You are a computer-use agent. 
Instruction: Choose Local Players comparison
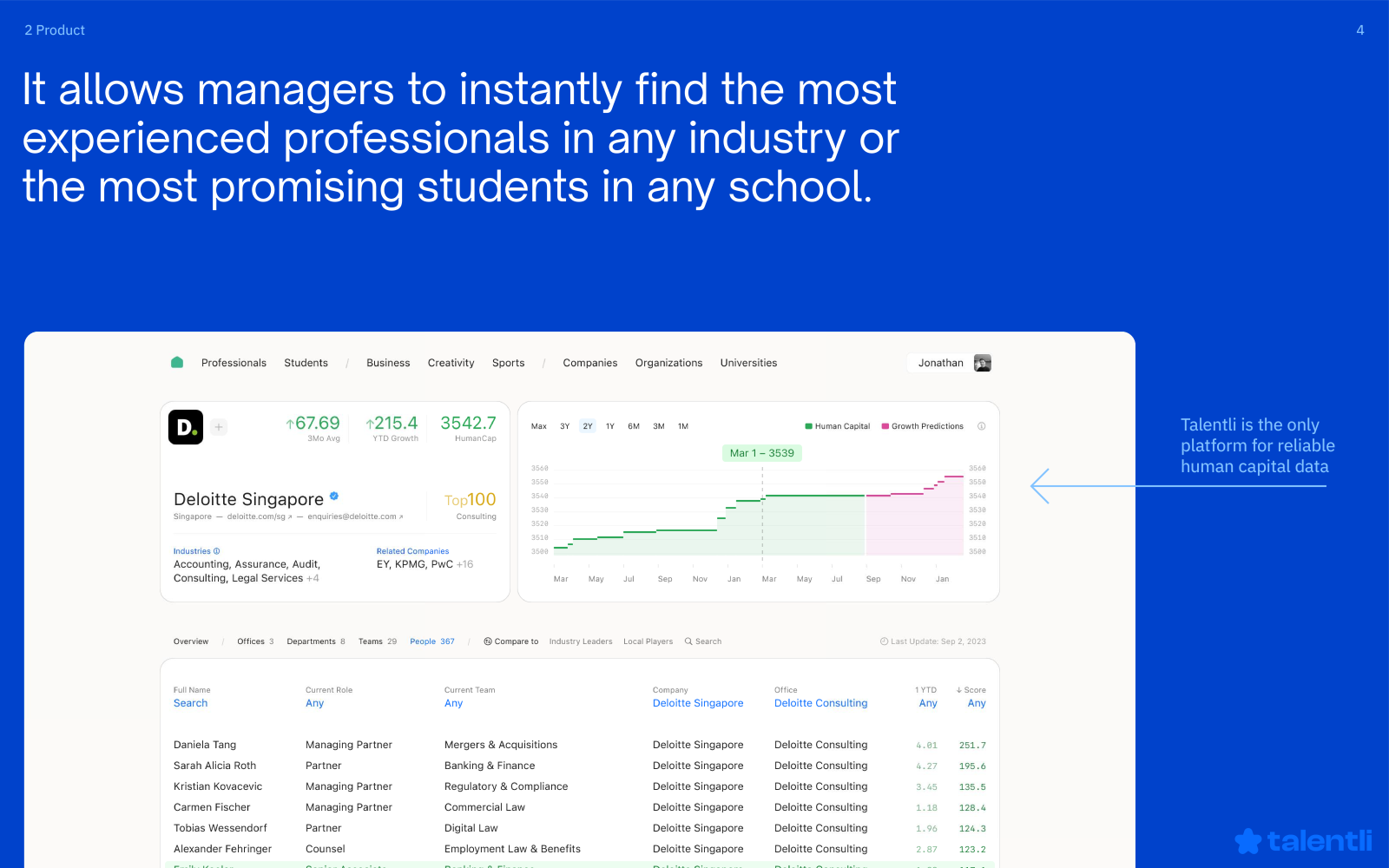[x=648, y=641]
